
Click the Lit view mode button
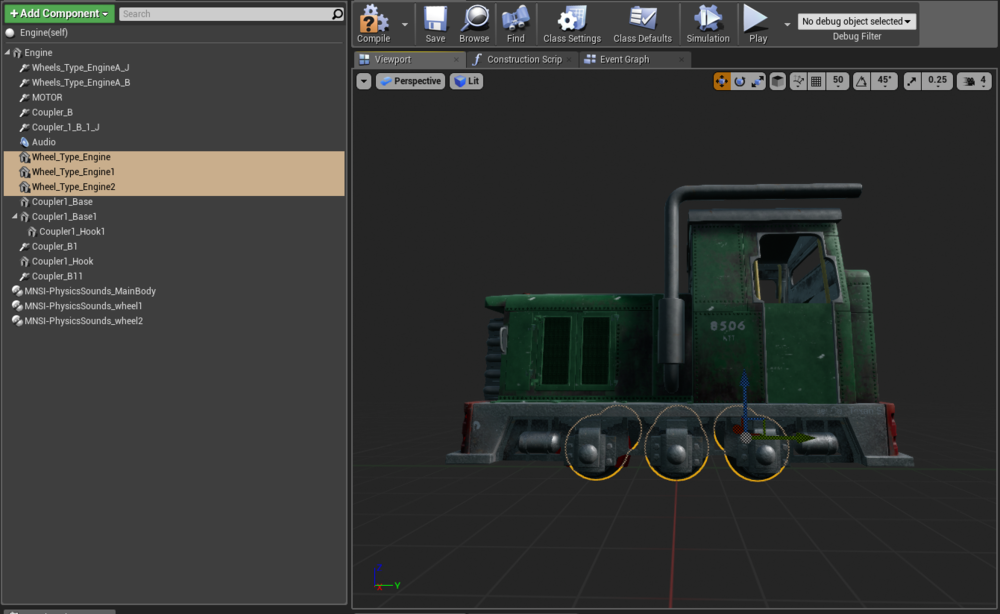[x=466, y=81]
